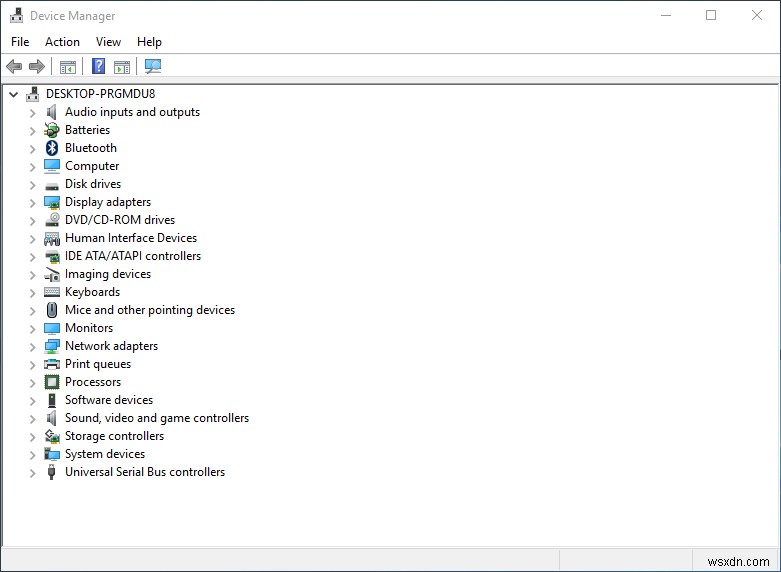
Task: Click Show/Hide Console Tree toolbar icon
Action: coord(68,66)
